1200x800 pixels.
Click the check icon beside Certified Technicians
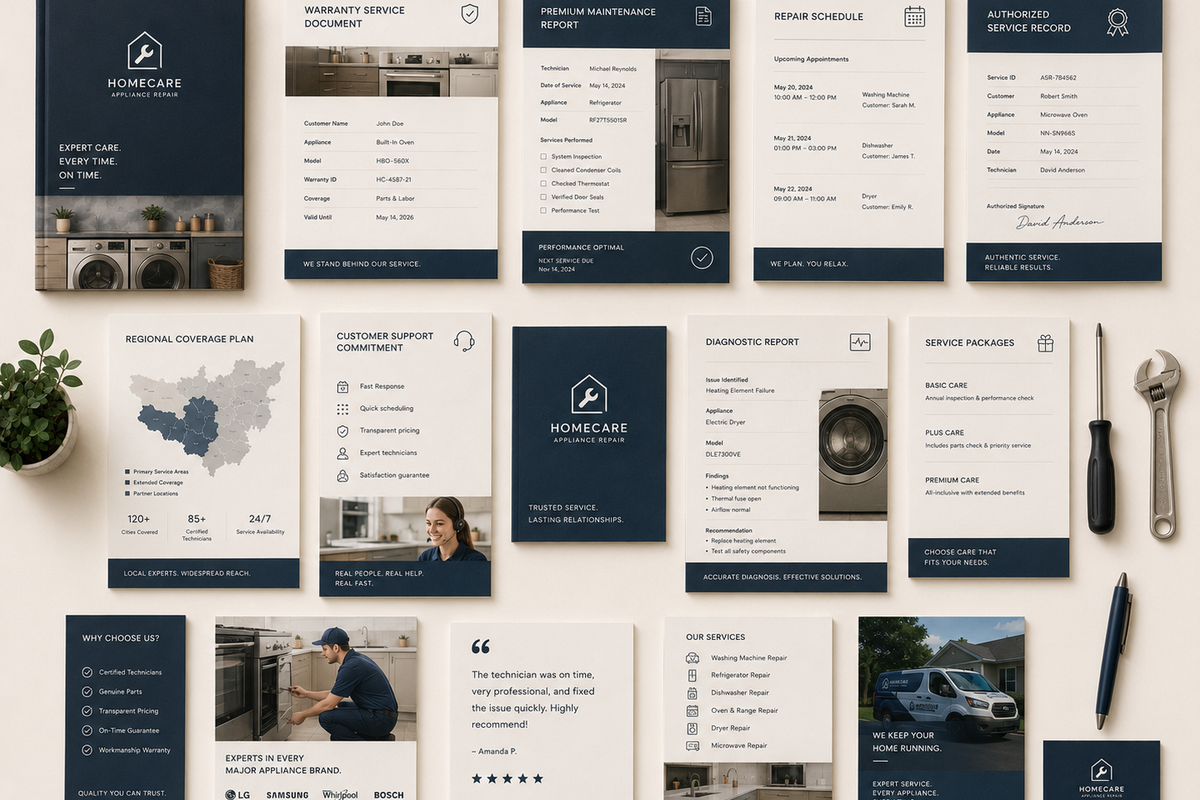coord(87,672)
